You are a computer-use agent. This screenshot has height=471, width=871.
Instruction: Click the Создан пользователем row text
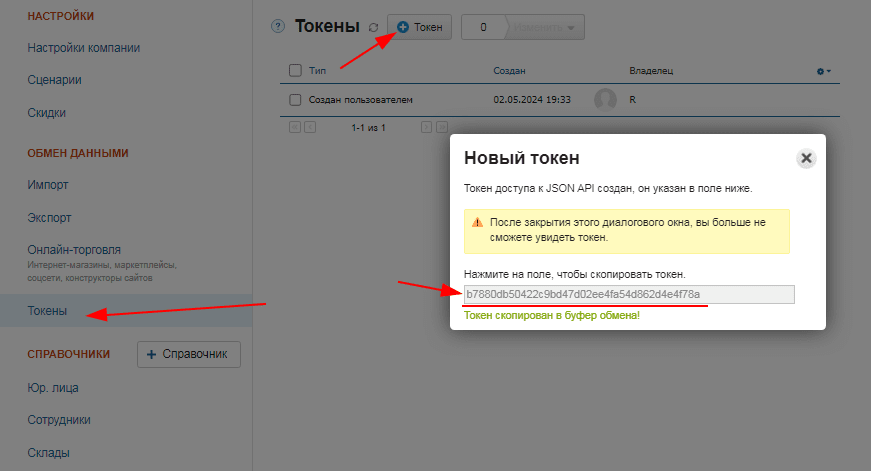361,100
